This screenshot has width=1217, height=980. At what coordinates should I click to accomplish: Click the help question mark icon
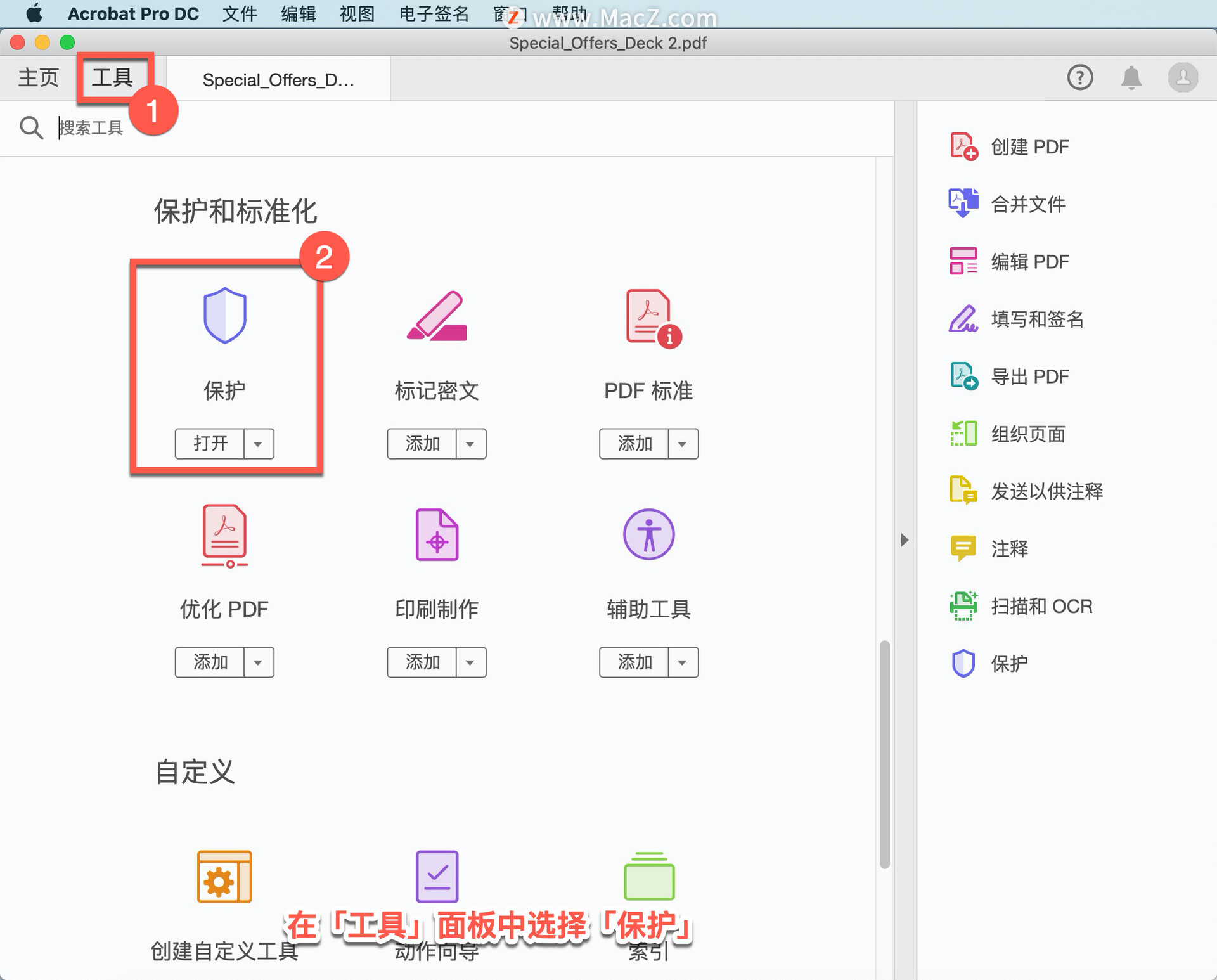point(1079,77)
